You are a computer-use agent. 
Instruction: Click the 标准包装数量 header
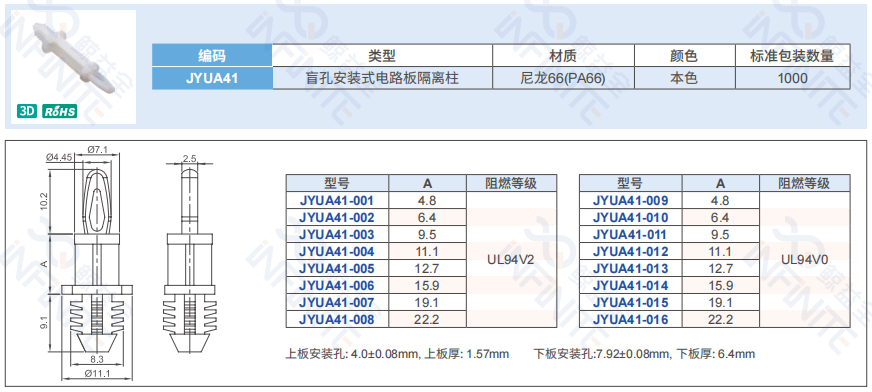[x=792, y=56]
